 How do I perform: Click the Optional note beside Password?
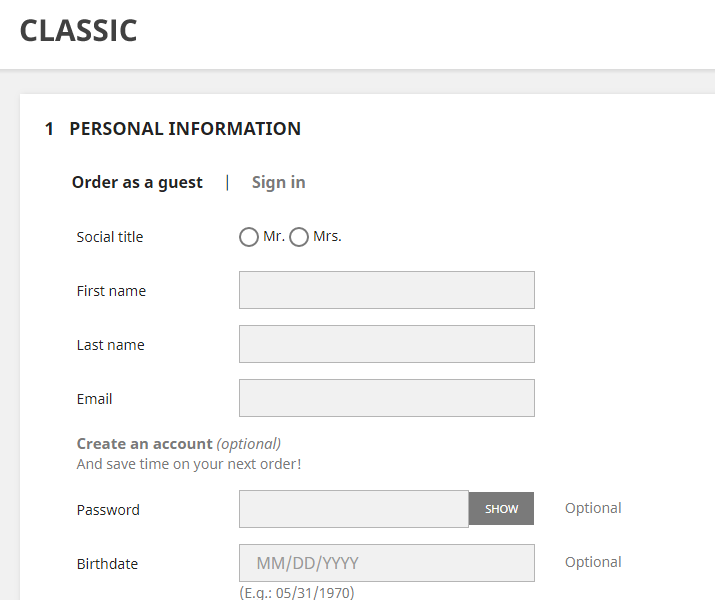[x=593, y=508]
